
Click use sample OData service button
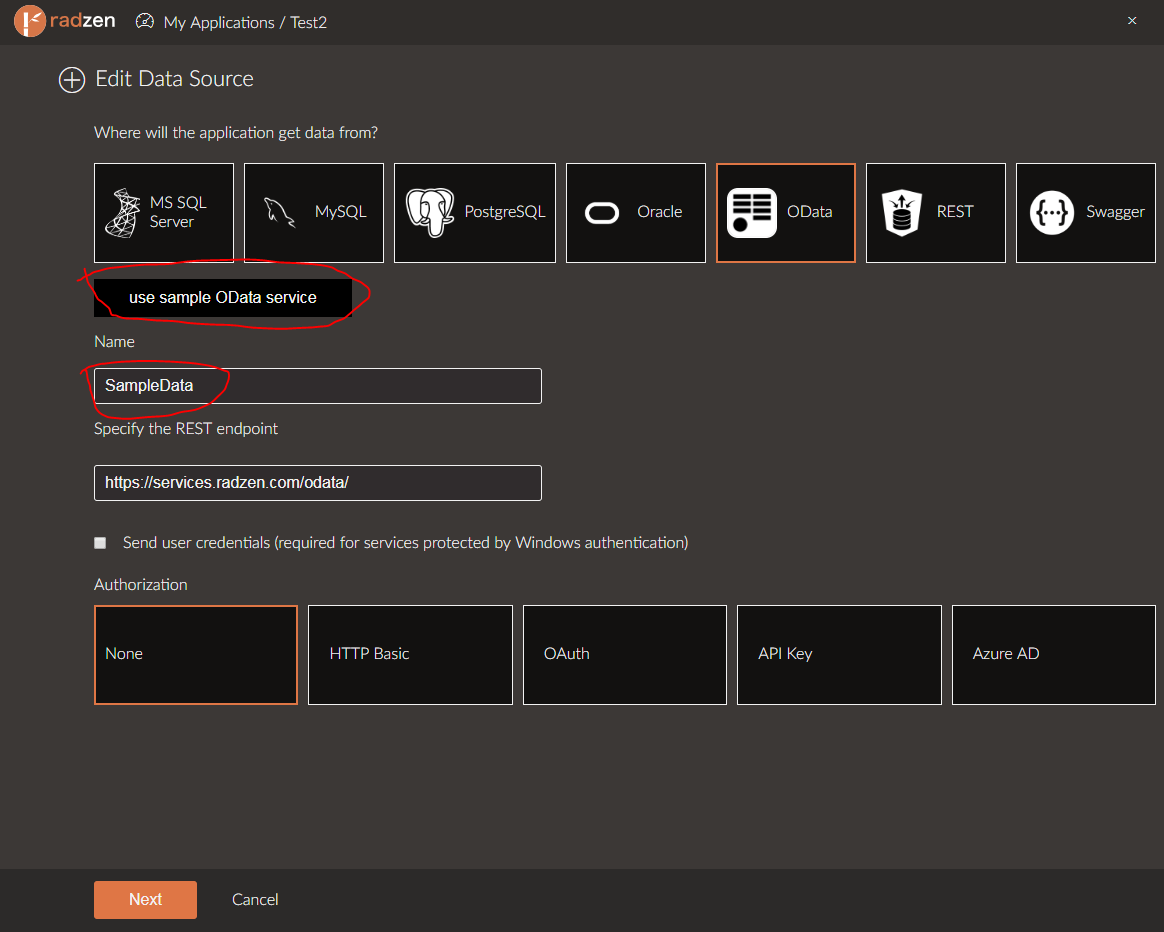(x=223, y=298)
